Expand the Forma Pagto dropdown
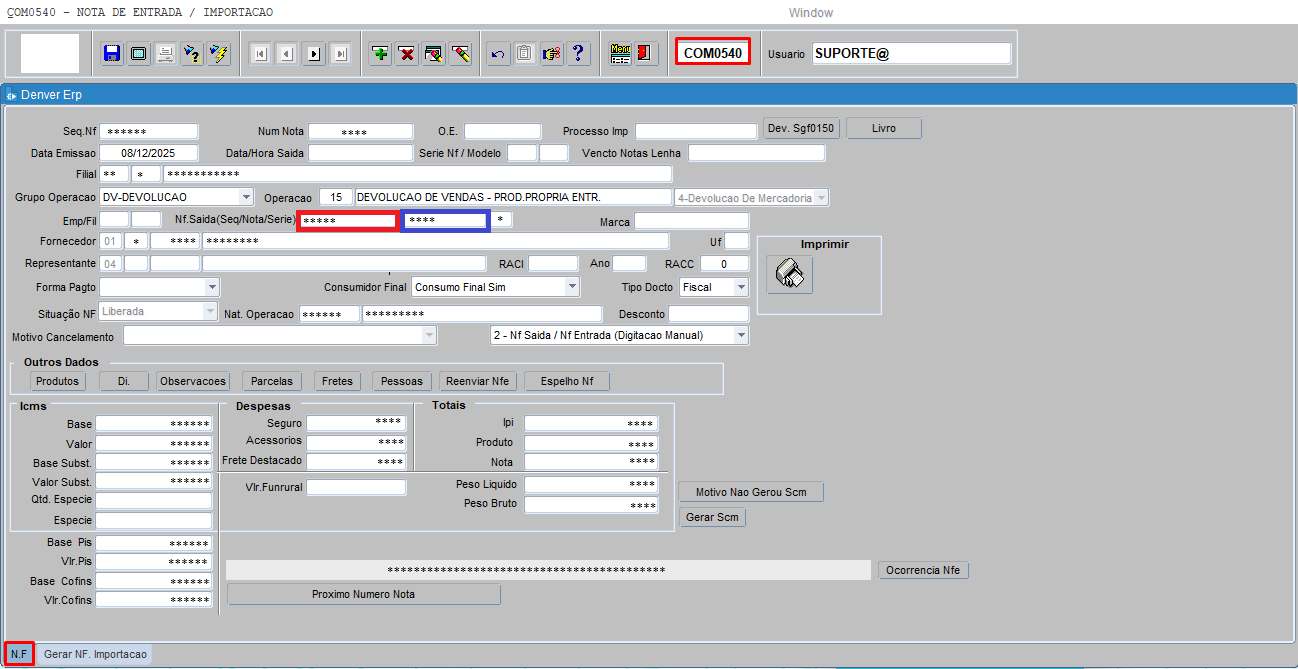 click(x=211, y=287)
